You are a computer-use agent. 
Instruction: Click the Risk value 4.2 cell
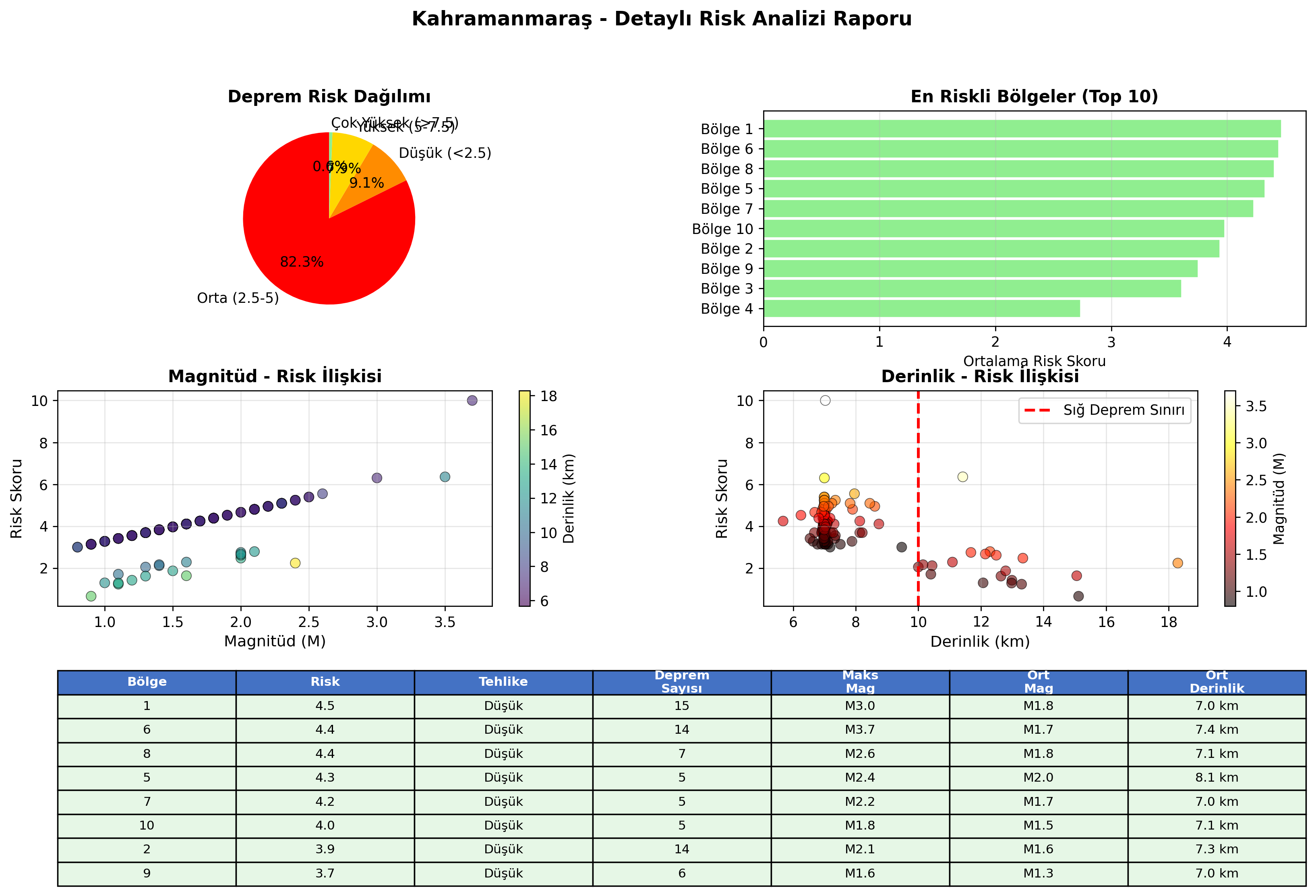point(325,802)
